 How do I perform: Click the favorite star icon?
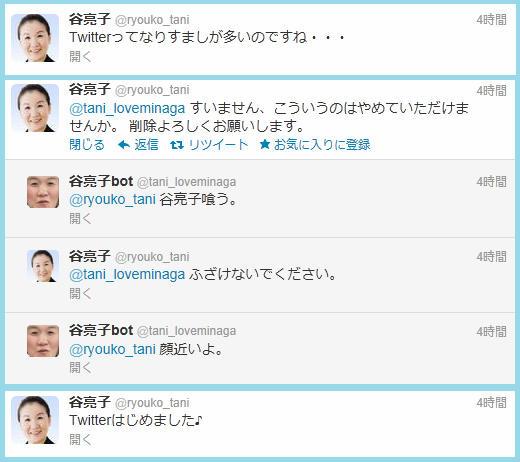[265, 144]
